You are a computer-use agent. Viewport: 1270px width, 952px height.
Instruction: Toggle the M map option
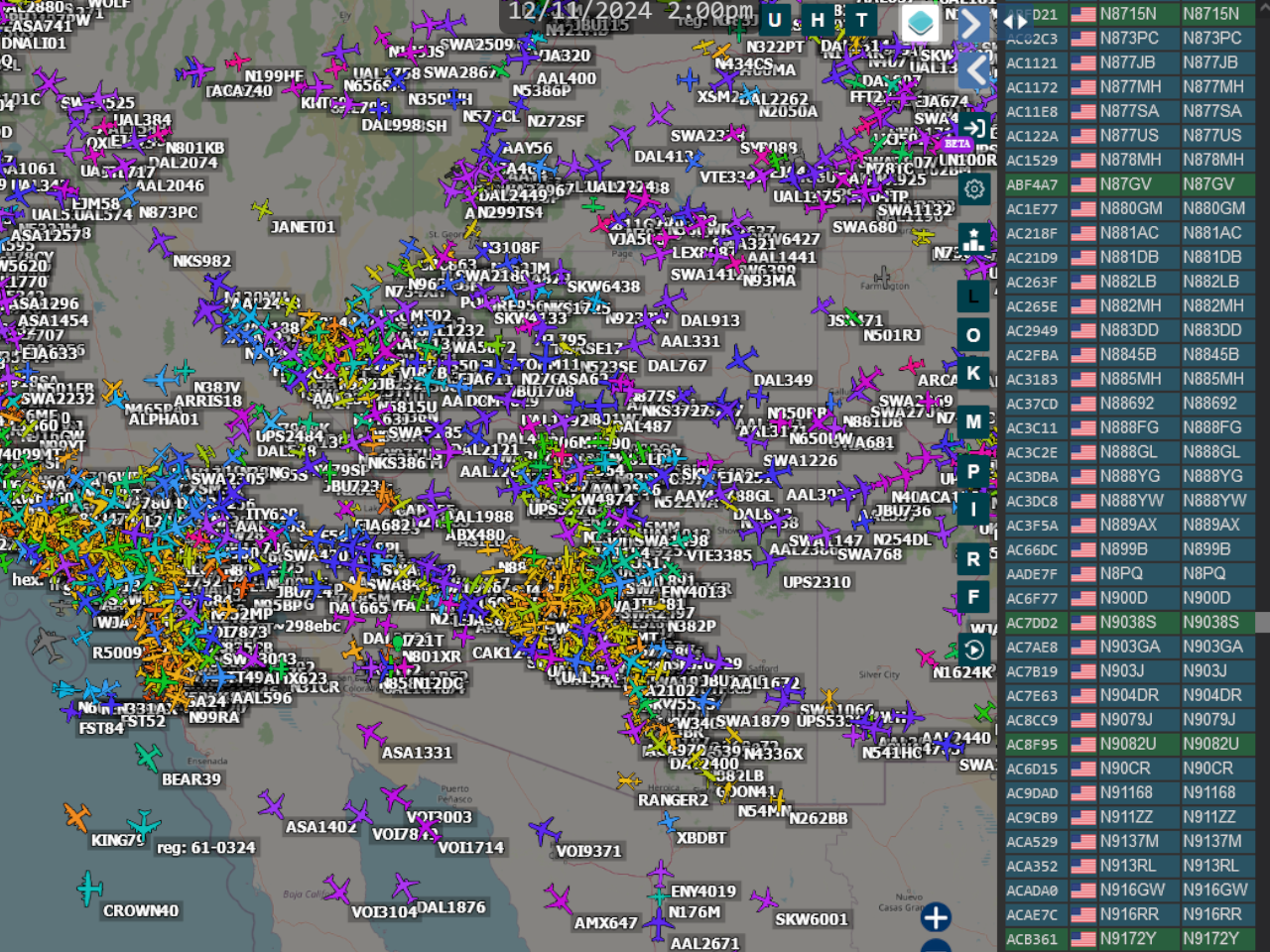[x=973, y=421]
